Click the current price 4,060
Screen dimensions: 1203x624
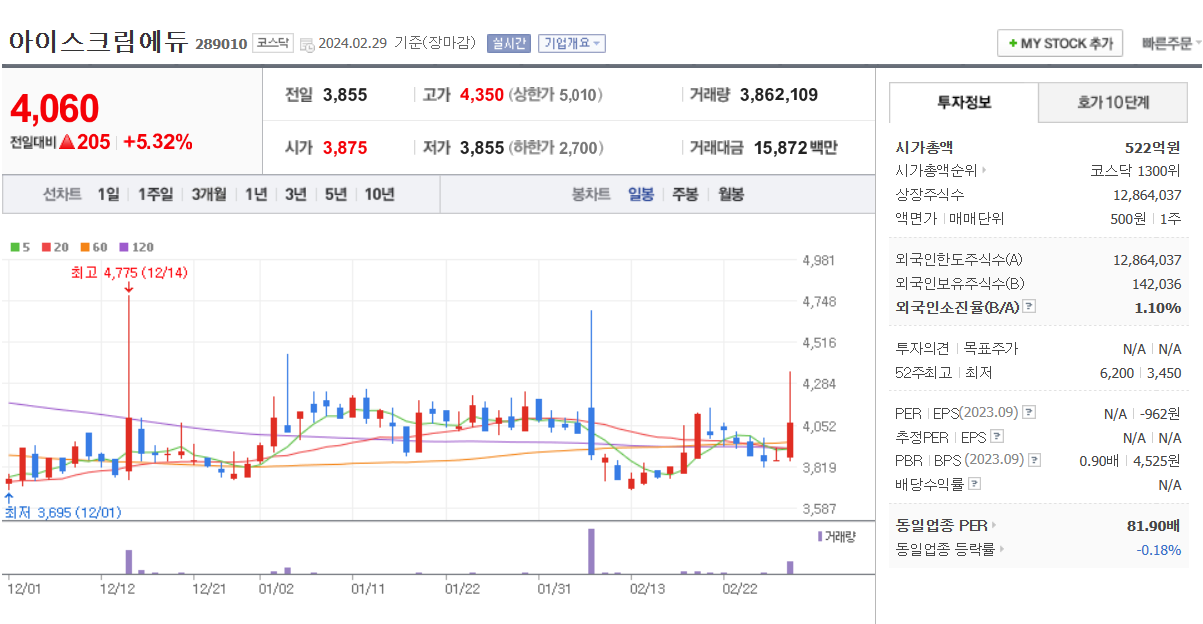coord(55,108)
